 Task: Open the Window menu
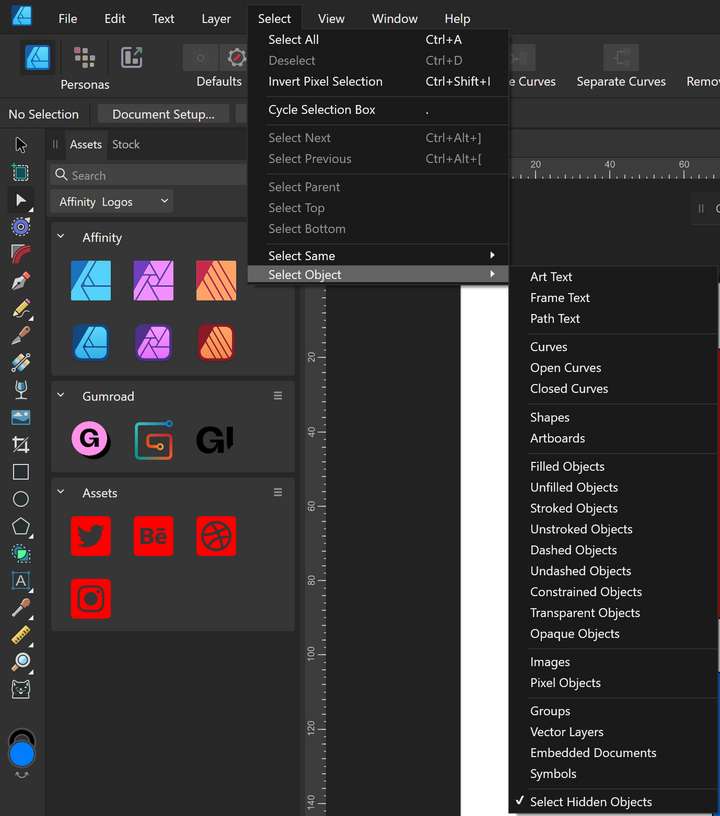click(x=394, y=19)
